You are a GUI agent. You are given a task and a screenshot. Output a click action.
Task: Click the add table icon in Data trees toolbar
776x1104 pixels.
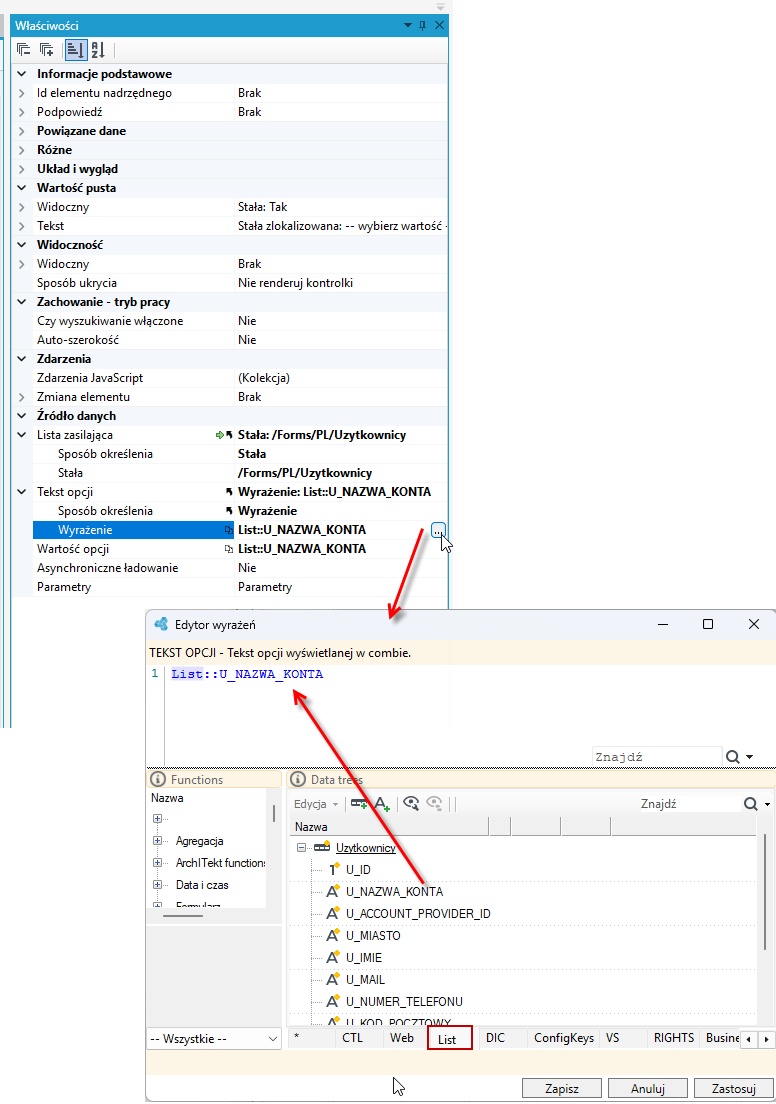(359, 803)
